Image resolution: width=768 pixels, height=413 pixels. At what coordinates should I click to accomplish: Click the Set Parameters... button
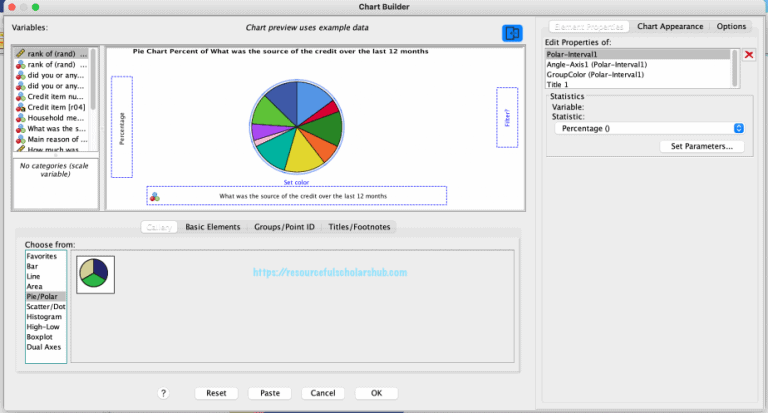click(701, 146)
